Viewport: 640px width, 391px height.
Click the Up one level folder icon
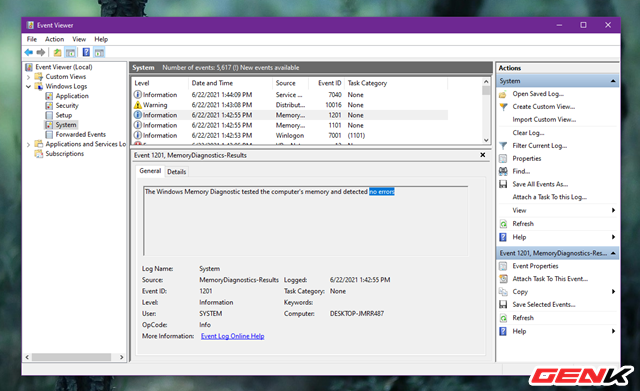pyautogui.click(x=58, y=52)
